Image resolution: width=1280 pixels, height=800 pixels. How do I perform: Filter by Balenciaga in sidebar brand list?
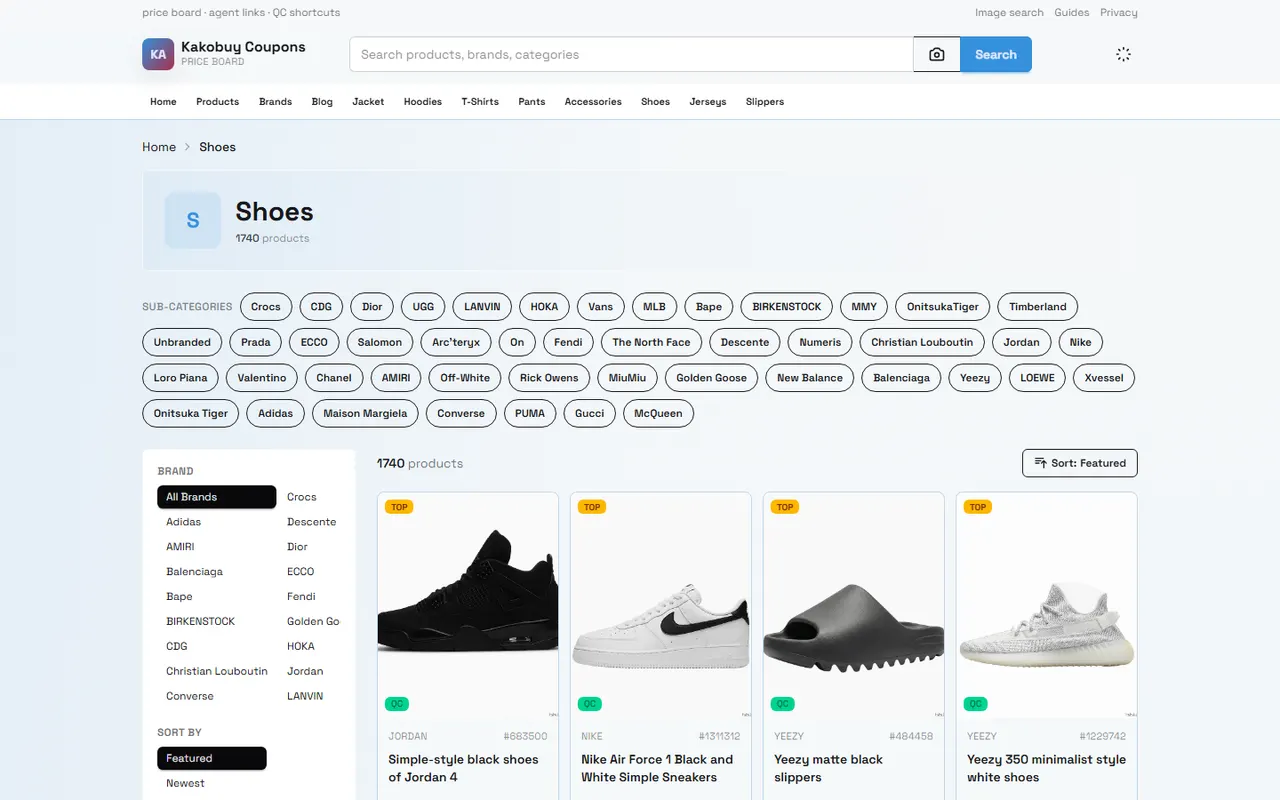[195, 572]
